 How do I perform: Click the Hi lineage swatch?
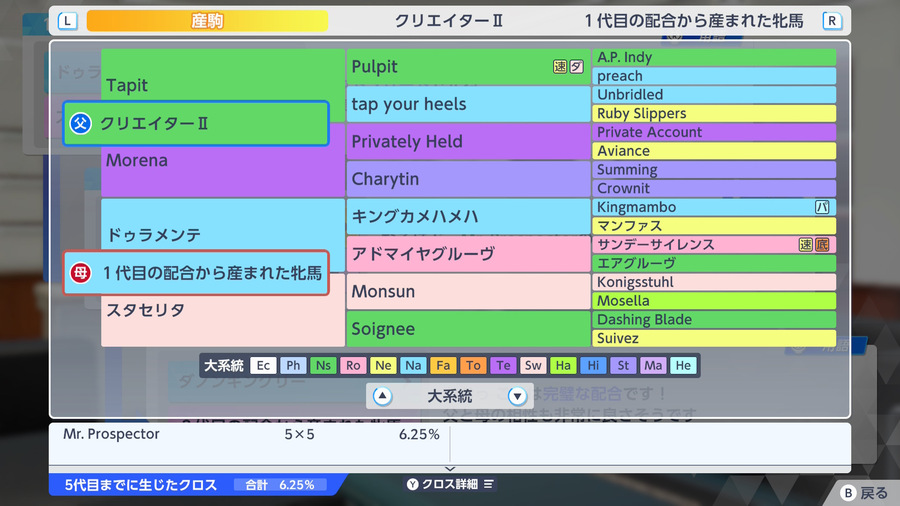[x=593, y=365]
